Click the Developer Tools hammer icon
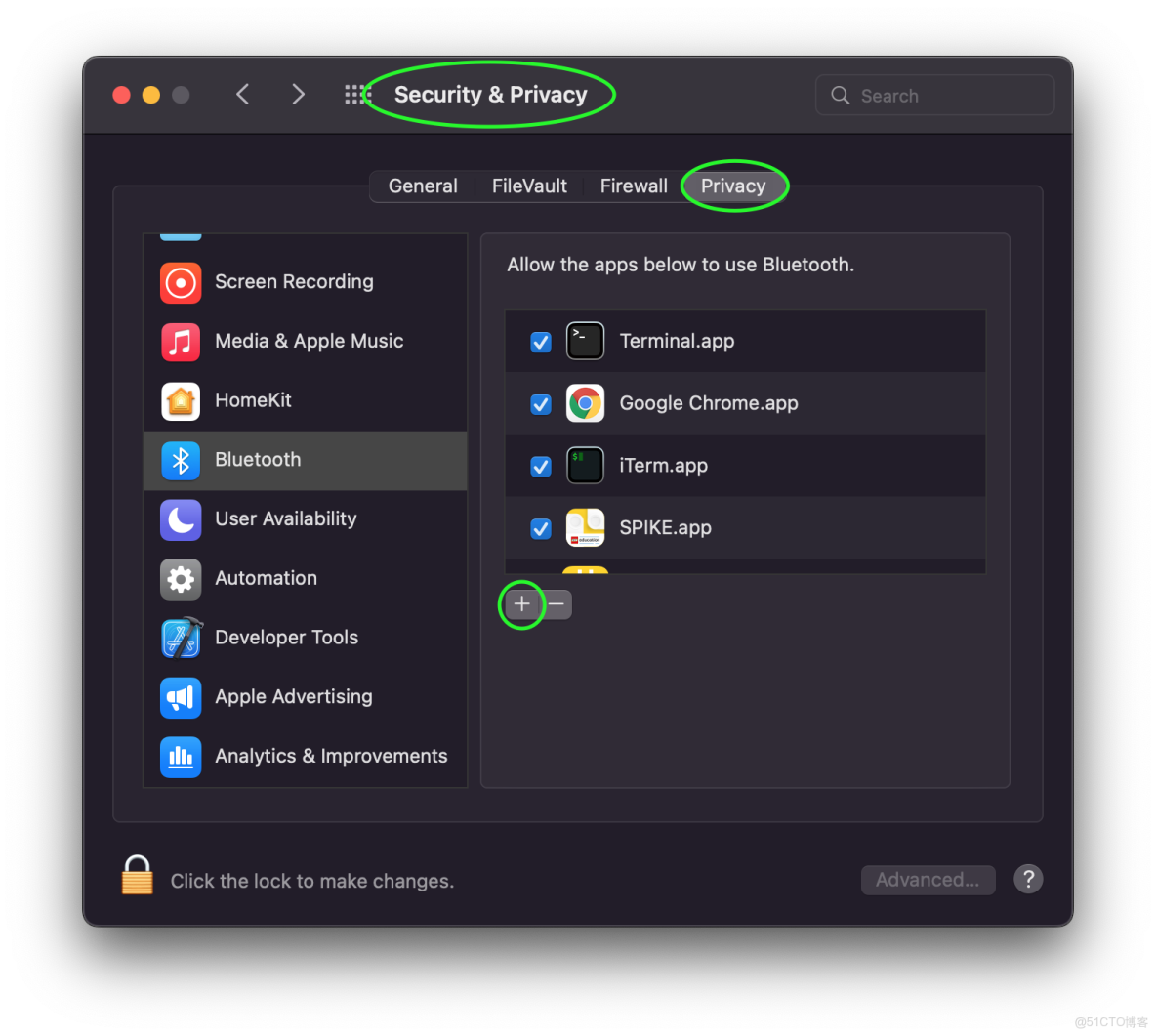Screen dimensions: 1156x1036 181,638
